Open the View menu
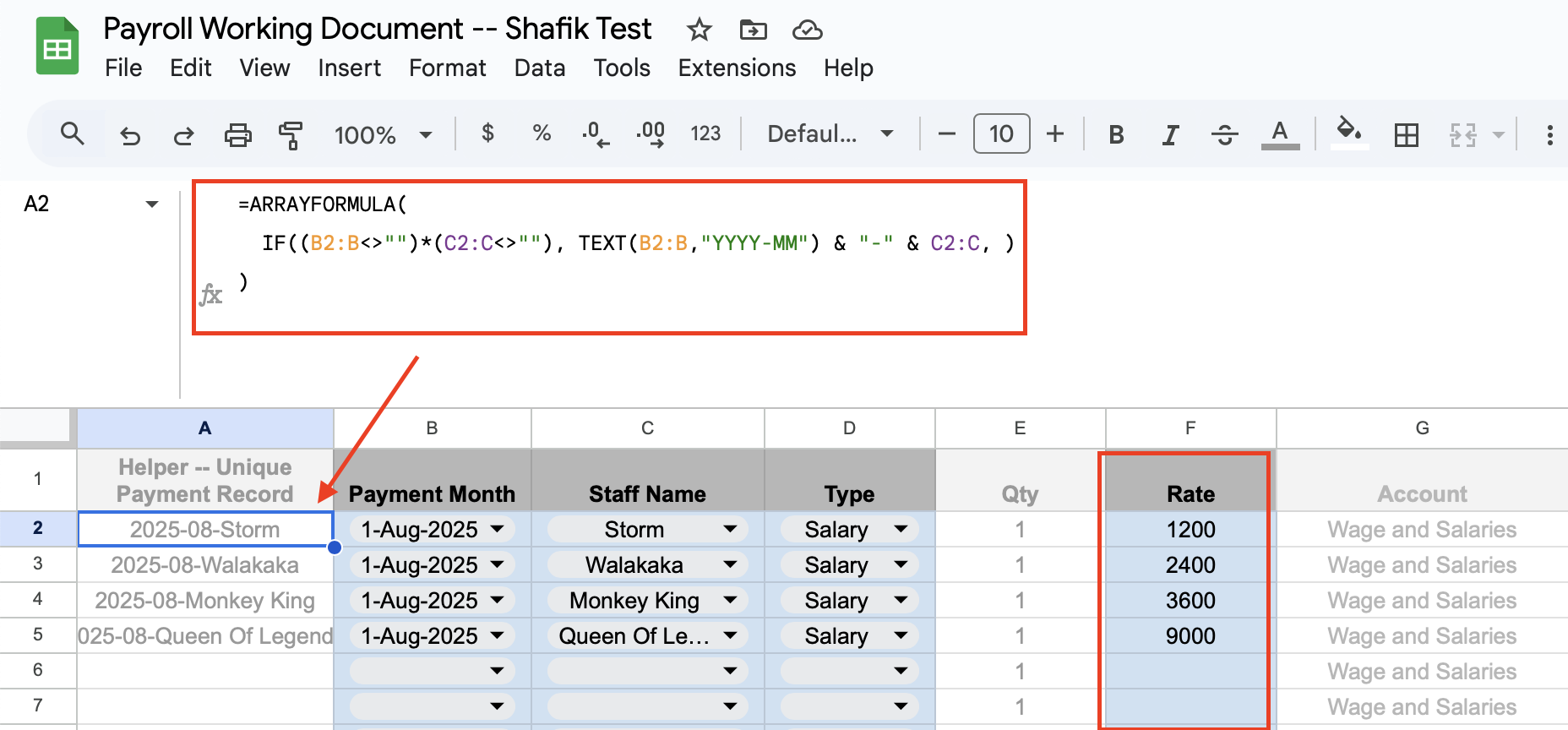Image resolution: width=1568 pixels, height=730 pixels. coord(264,68)
